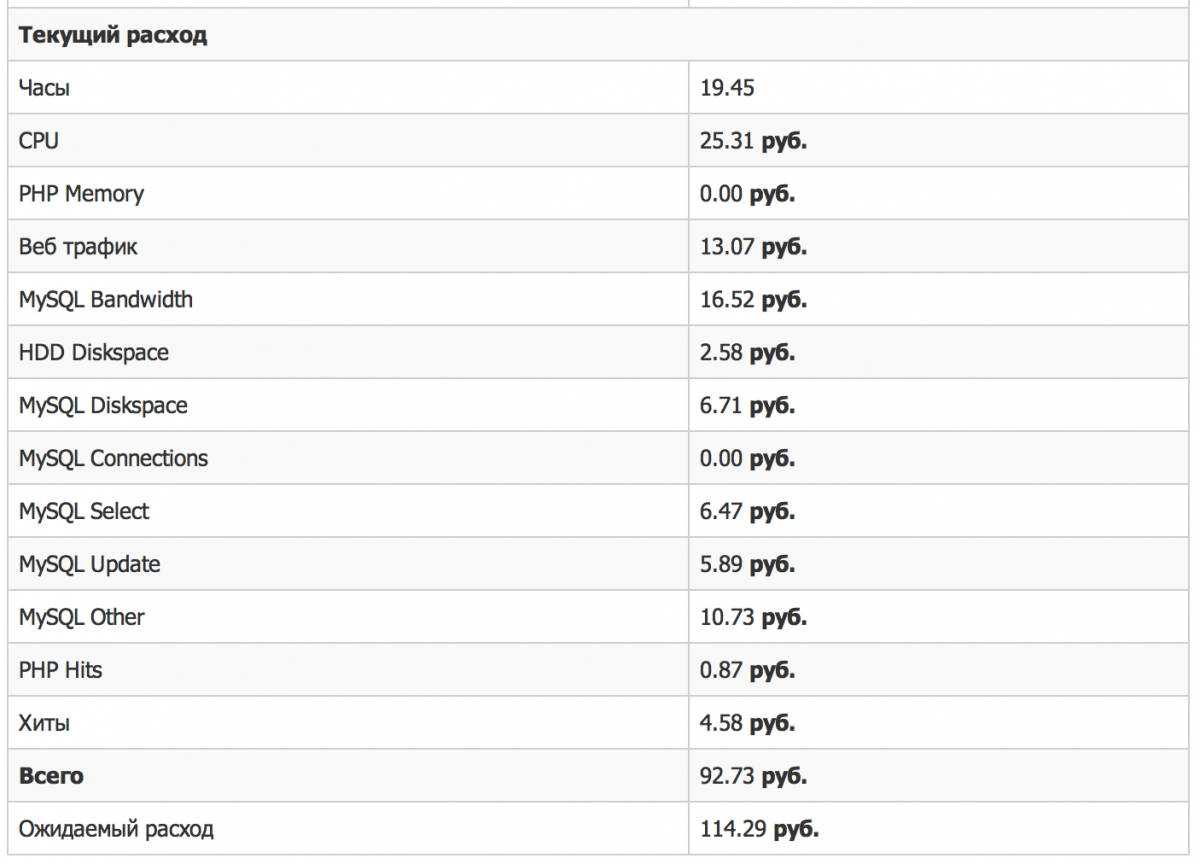
Task: Select the HDD Diskspace row label
Action: point(94,352)
